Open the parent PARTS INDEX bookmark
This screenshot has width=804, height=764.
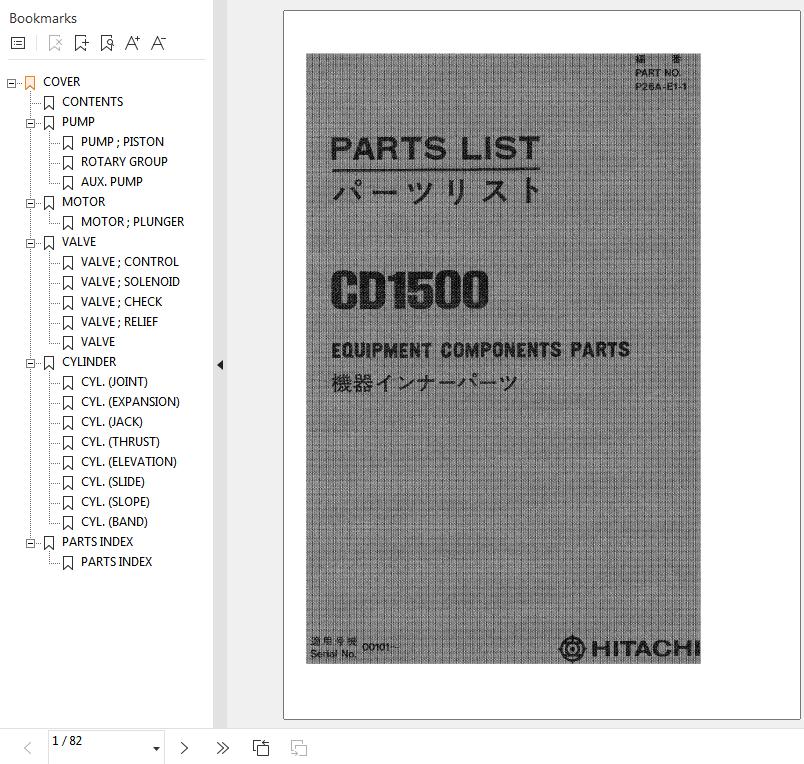point(97,542)
